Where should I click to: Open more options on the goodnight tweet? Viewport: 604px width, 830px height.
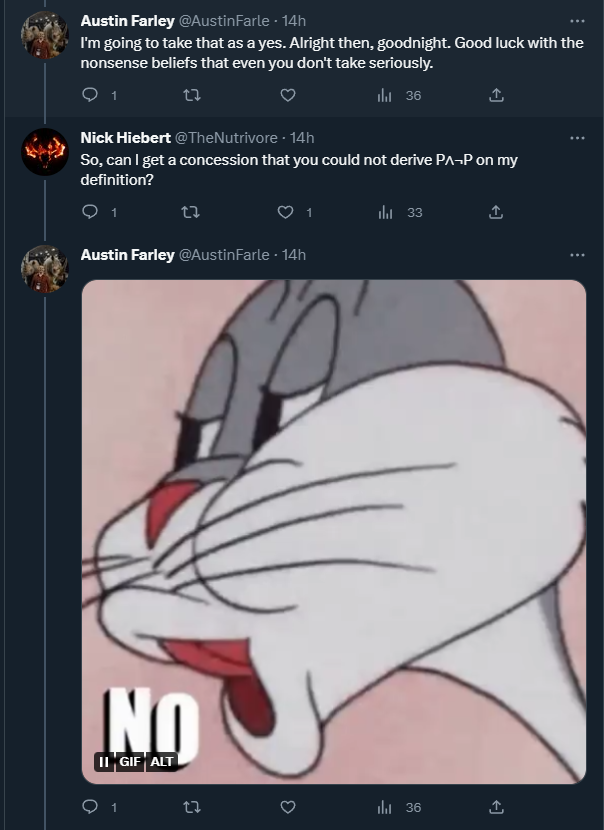577,20
